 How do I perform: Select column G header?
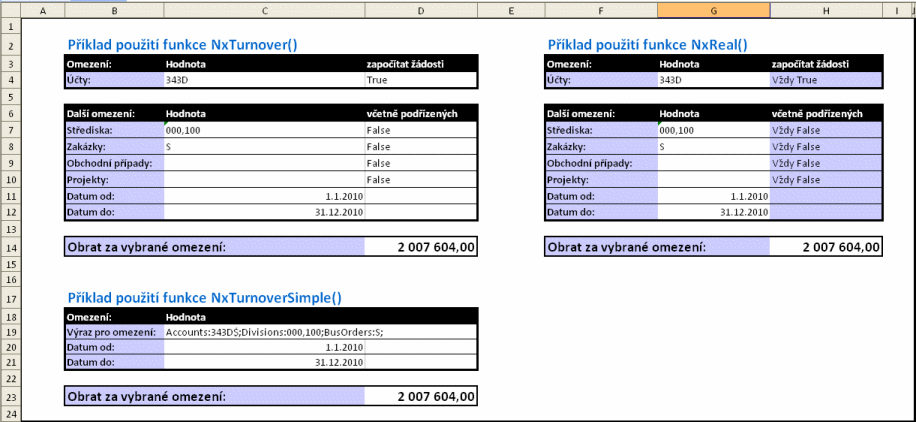pos(713,9)
